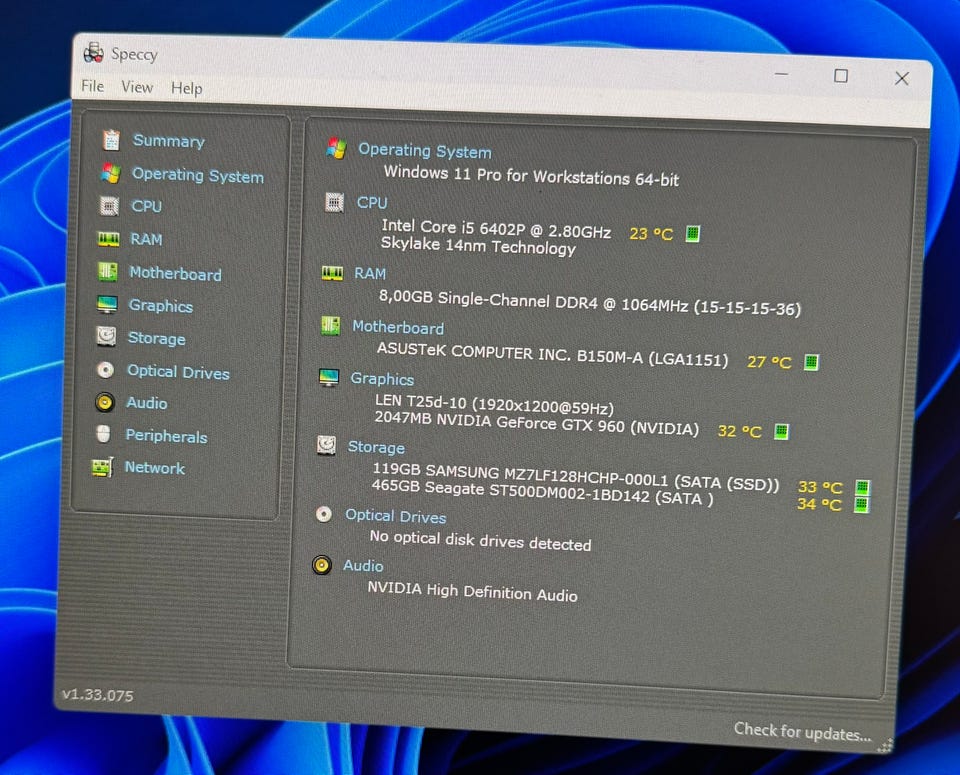
Task: Select the Peripherals mouse icon in sidebar
Action: 103,434
